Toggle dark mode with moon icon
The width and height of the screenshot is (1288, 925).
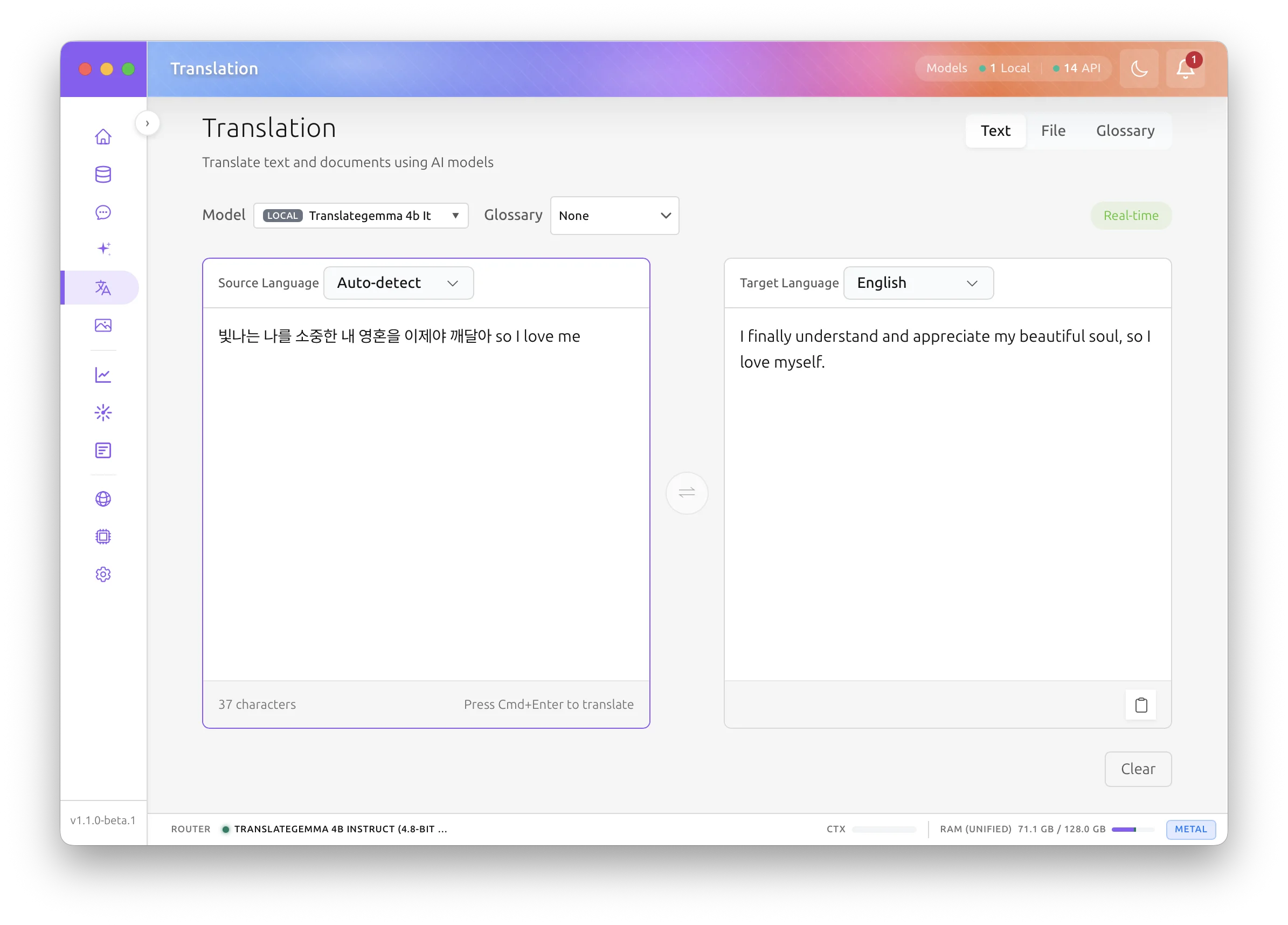click(1139, 69)
